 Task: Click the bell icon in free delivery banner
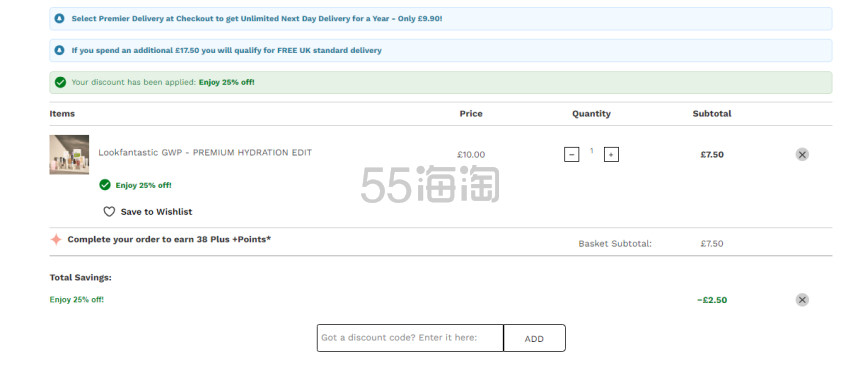59,50
